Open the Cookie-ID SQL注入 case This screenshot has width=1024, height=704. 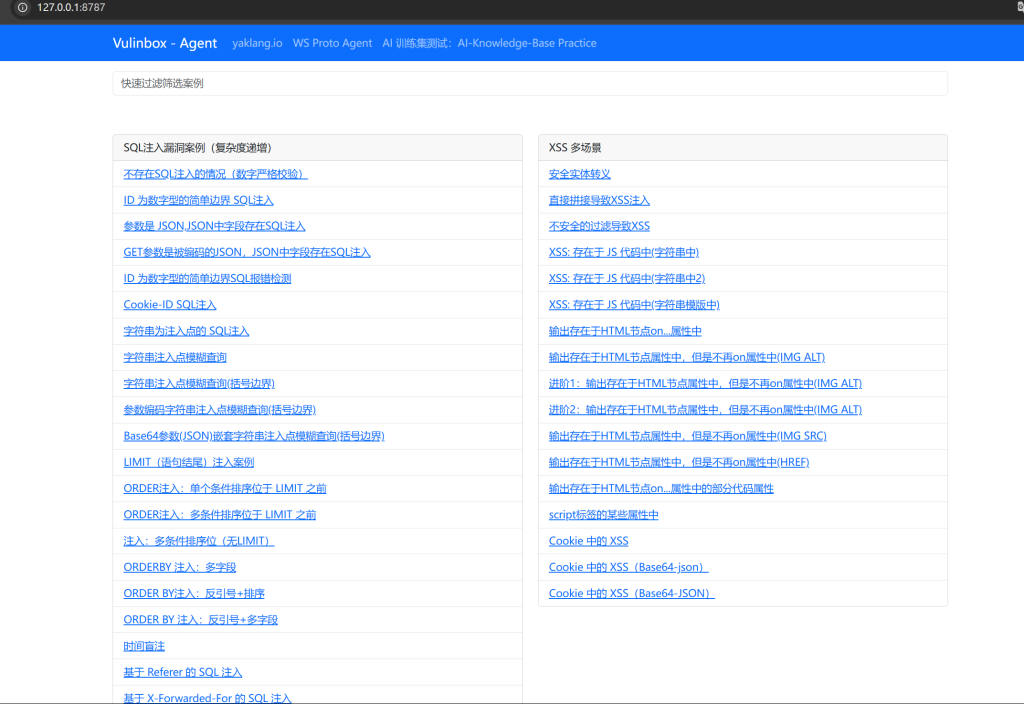[169, 305]
